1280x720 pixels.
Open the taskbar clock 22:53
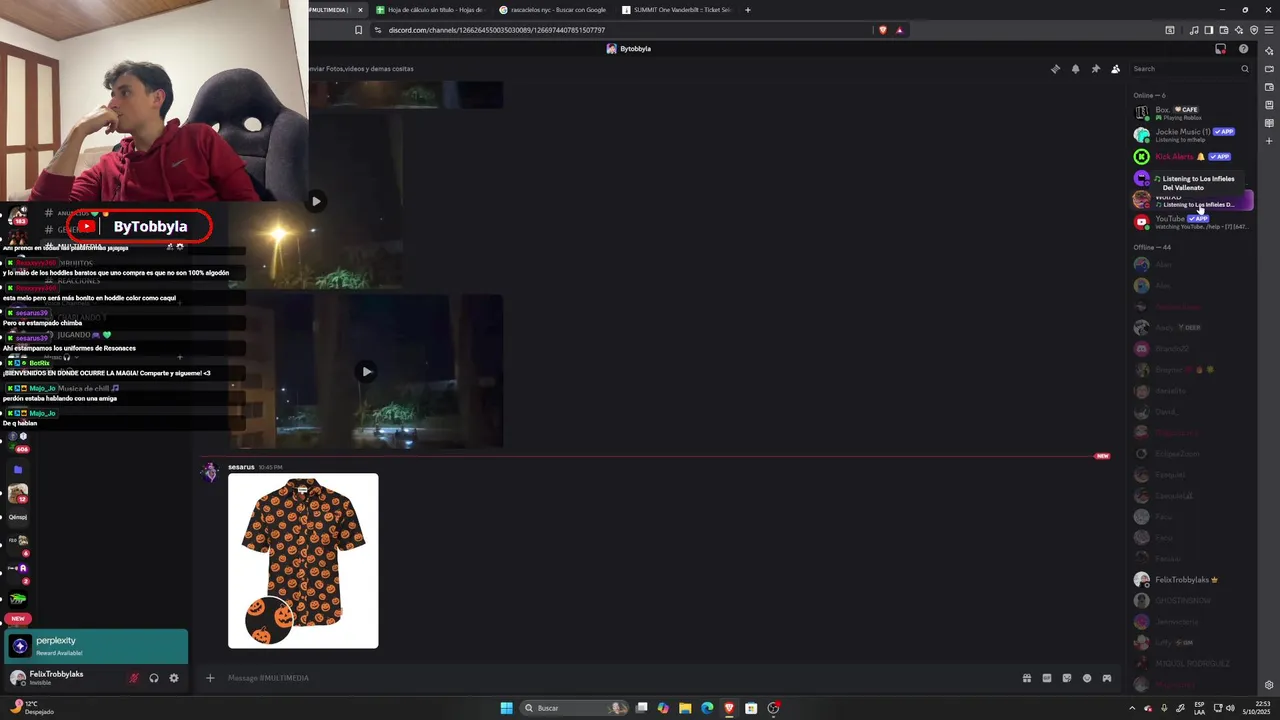pos(1255,708)
